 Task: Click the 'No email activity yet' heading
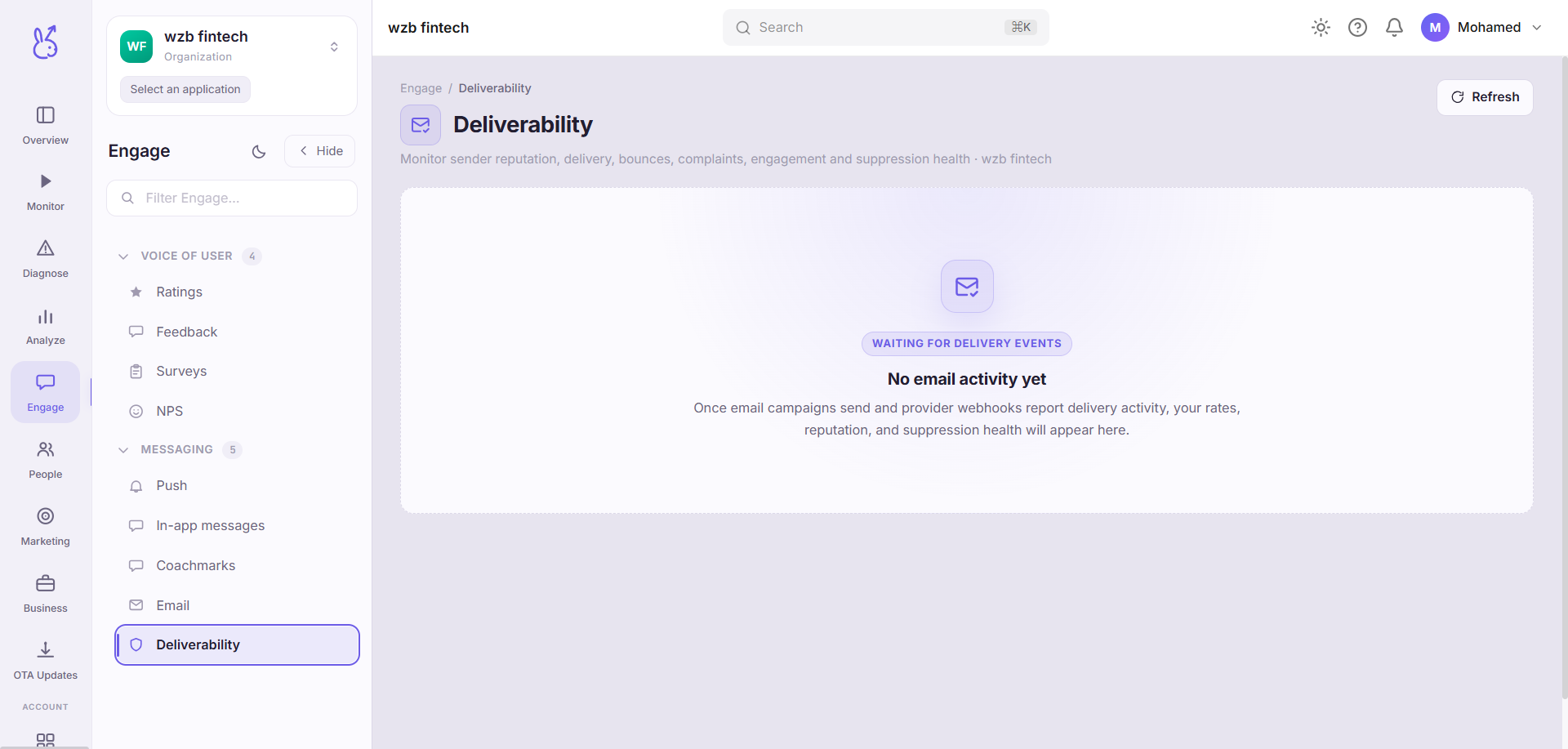967,379
